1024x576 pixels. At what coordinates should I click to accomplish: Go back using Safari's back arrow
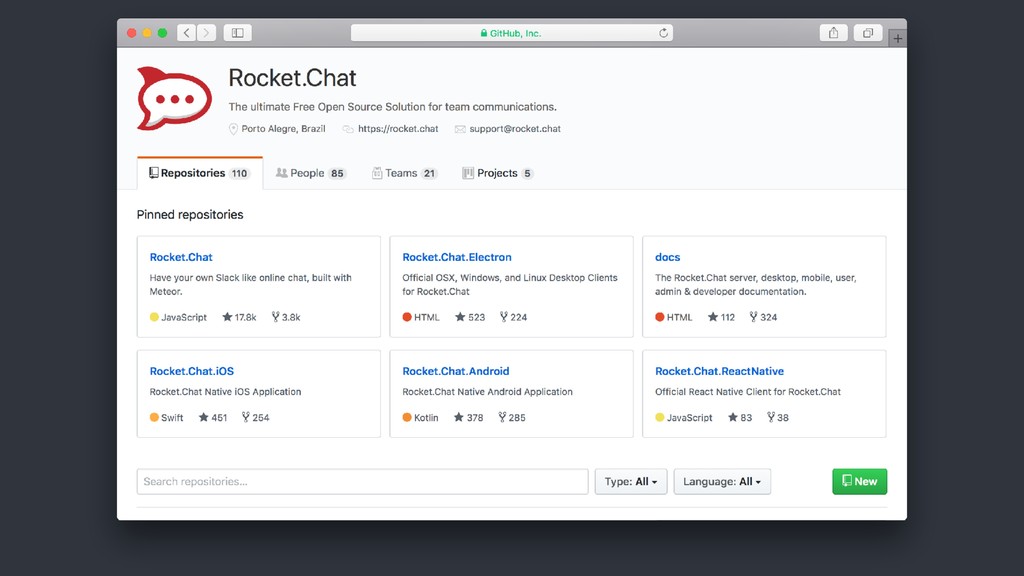coord(187,33)
